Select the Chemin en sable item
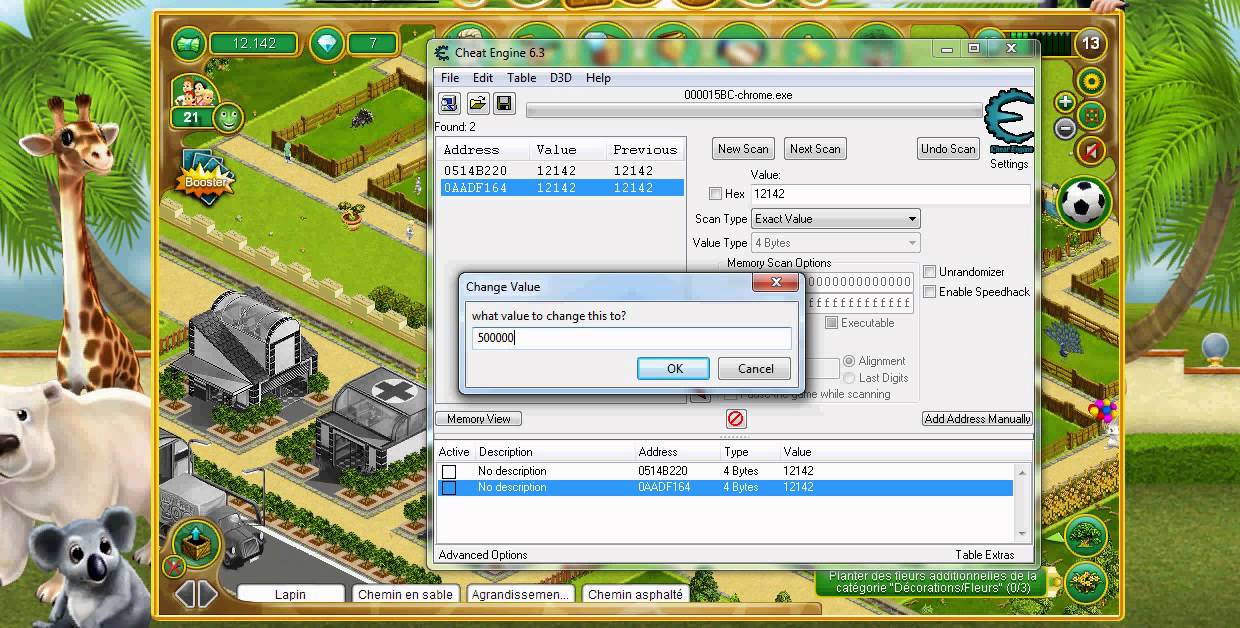1240x628 pixels. pos(405,594)
